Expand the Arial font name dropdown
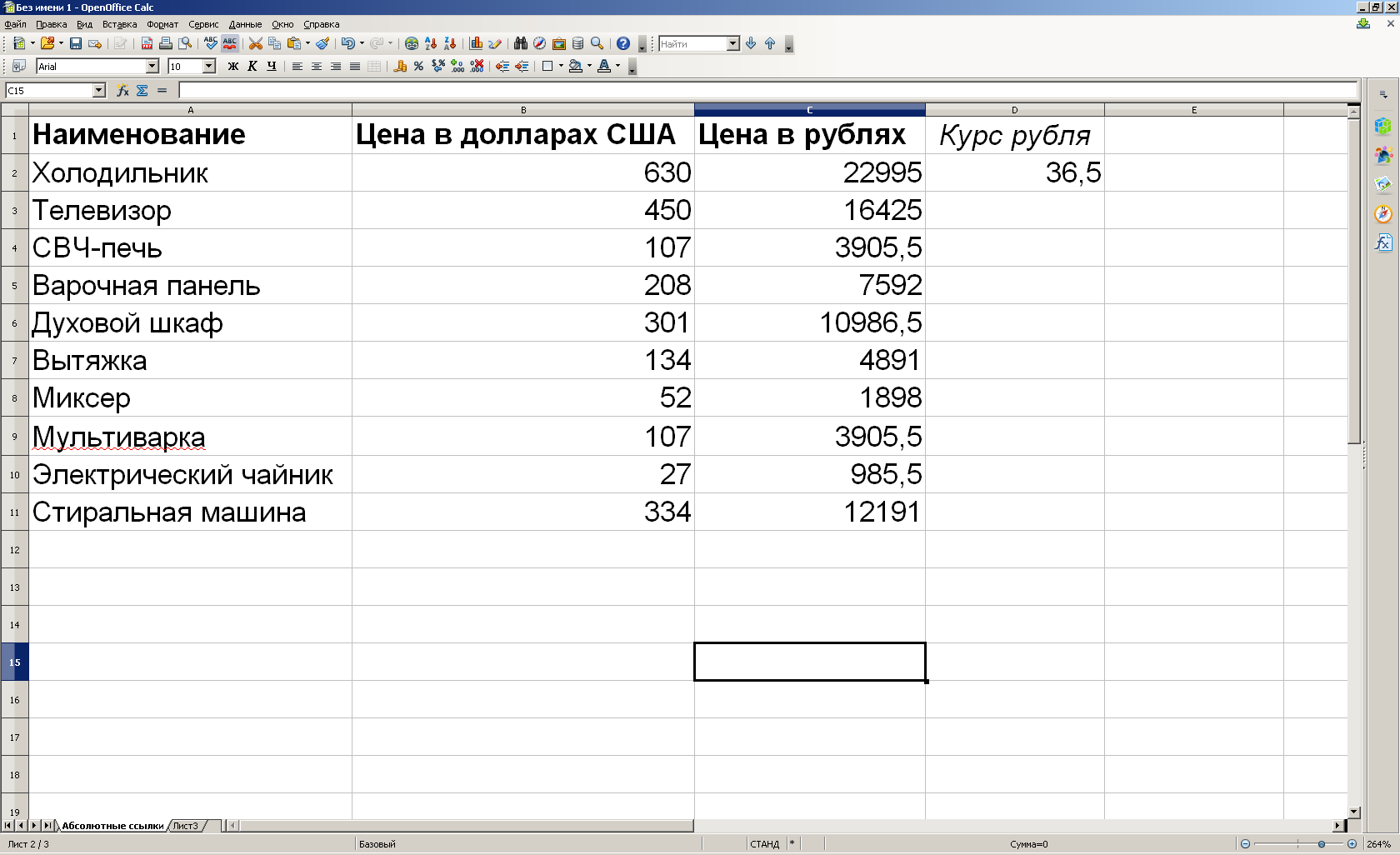This screenshot has width=1400, height=855. [152, 66]
